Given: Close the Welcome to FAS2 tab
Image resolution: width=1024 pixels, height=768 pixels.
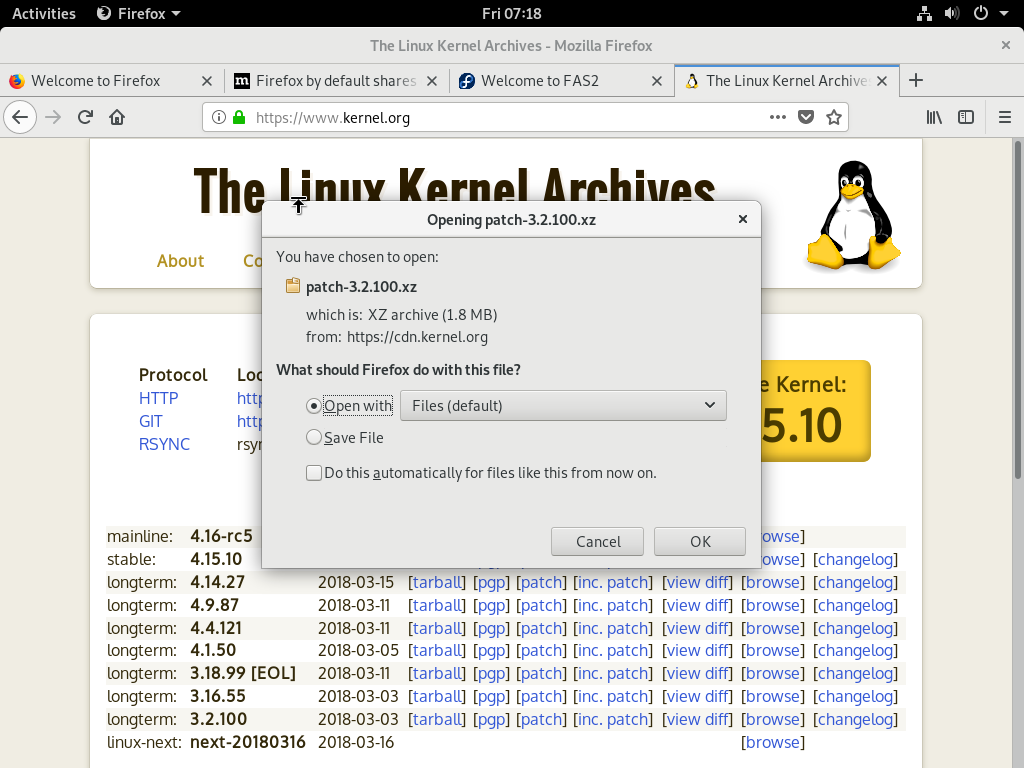Looking at the screenshot, I should point(657,81).
